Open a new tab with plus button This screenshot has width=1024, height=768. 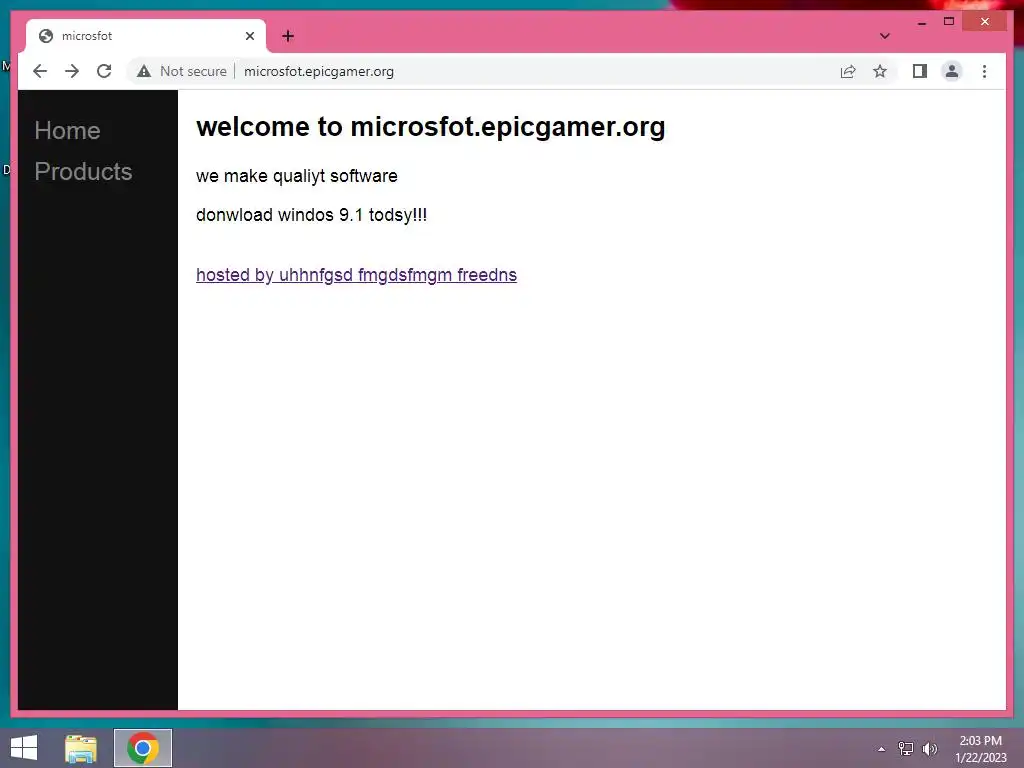288,36
